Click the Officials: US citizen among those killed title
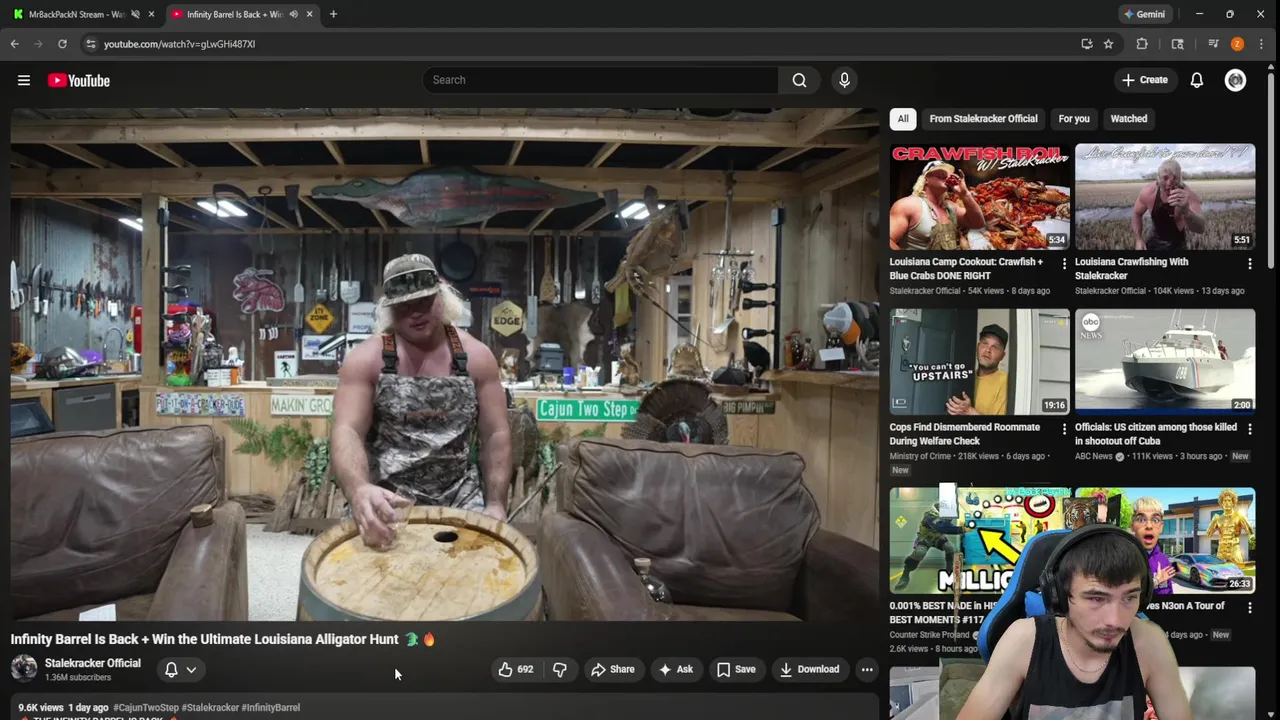Image resolution: width=1280 pixels, height=720 pixels. click(x=1156, y=434)
